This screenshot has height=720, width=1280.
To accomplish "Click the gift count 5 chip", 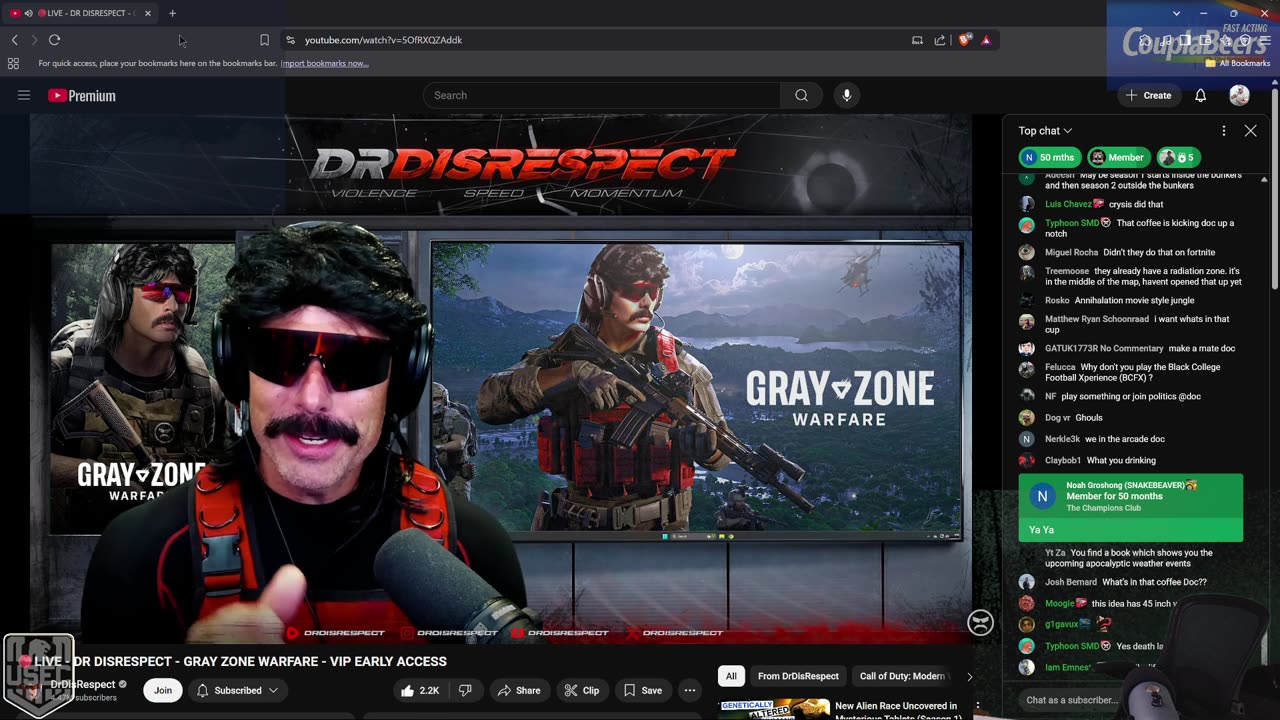I will tap(1177, 157).
